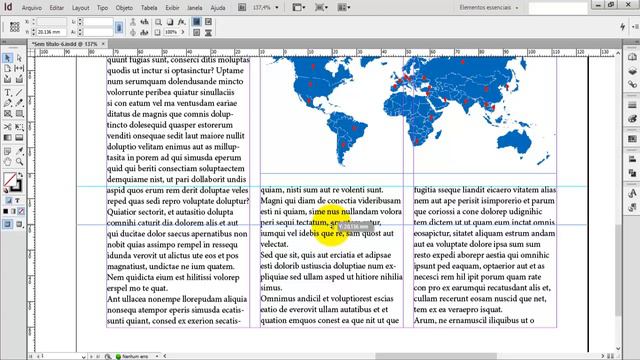Click the Y position field 20.136 mm
Image resolution: width=640 pixels, height=360 pixels.
(x=51, y=32)
